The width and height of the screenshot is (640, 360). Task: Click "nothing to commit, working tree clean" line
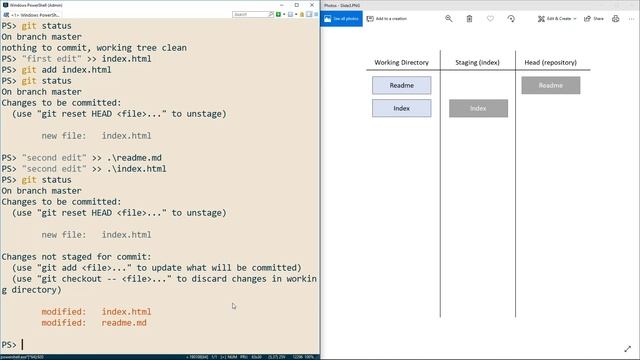(94, 48)
